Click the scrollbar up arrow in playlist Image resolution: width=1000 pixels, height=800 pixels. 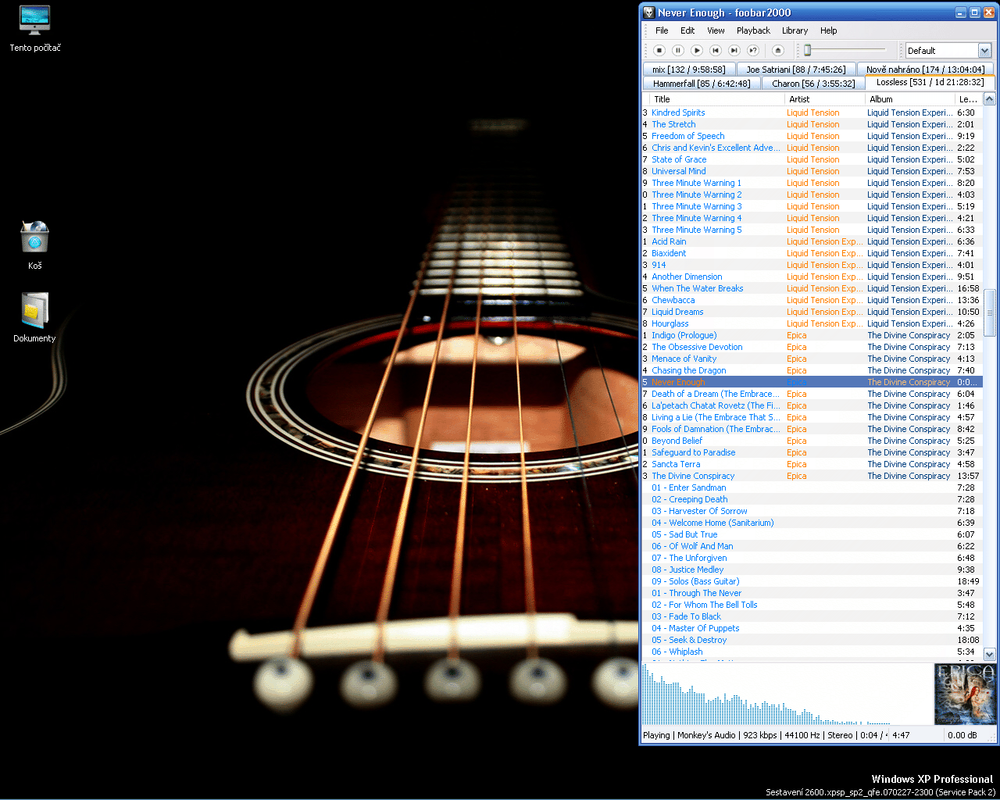[989, 99]
